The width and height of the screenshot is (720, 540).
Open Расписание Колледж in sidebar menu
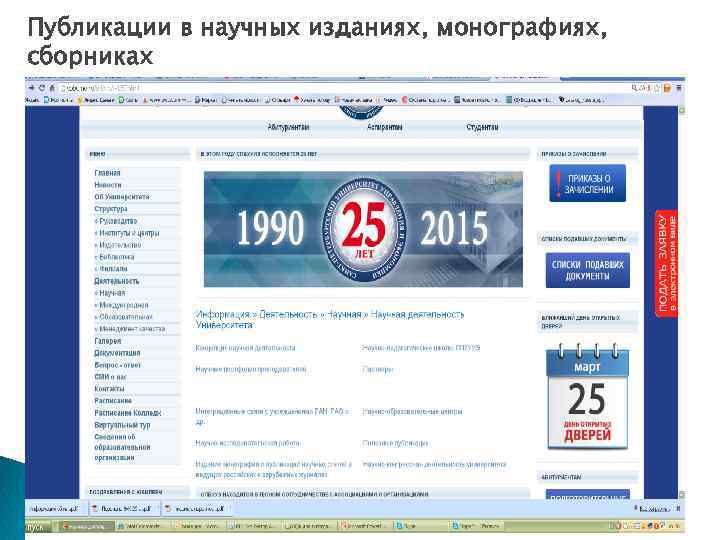point(128,413)
